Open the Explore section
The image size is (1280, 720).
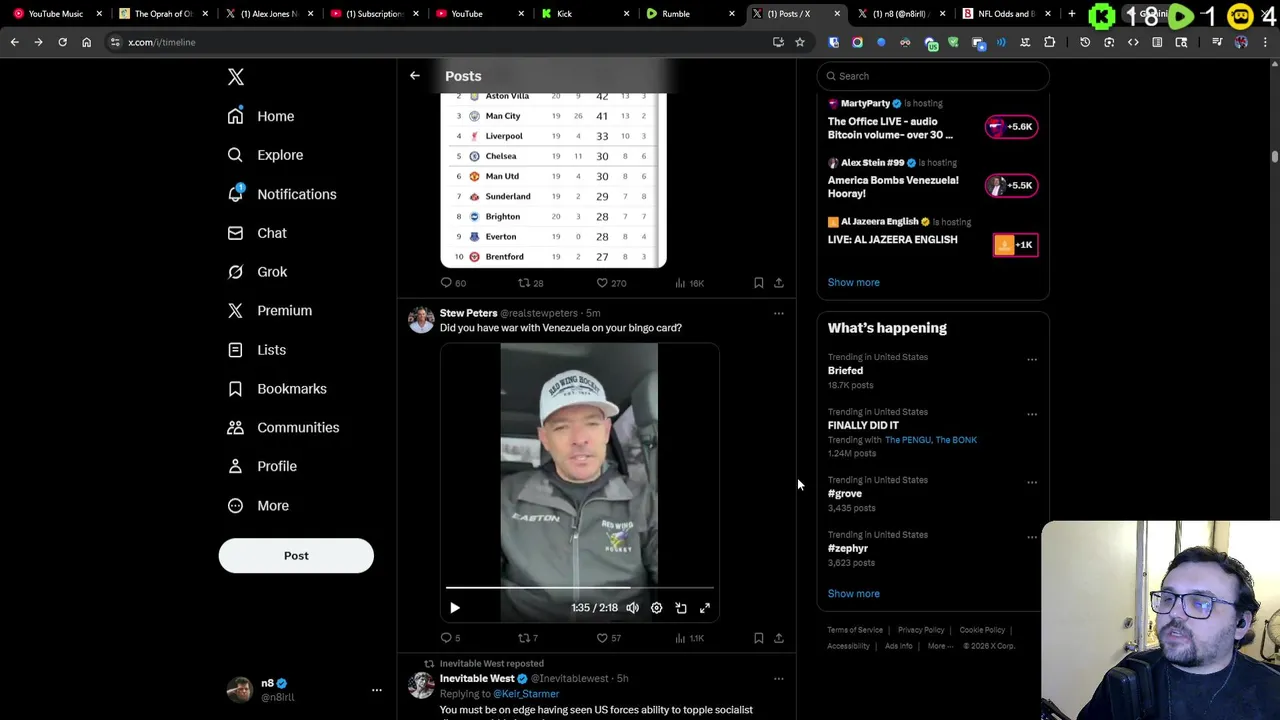click(265, 155)
